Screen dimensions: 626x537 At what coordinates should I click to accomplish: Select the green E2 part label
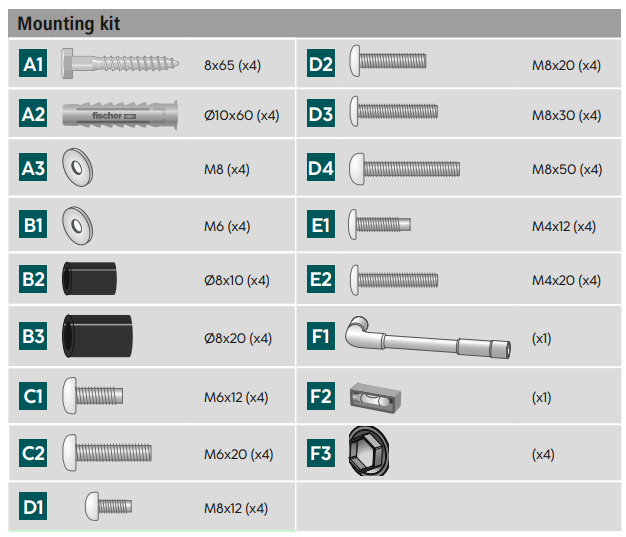tap(321, 280)
